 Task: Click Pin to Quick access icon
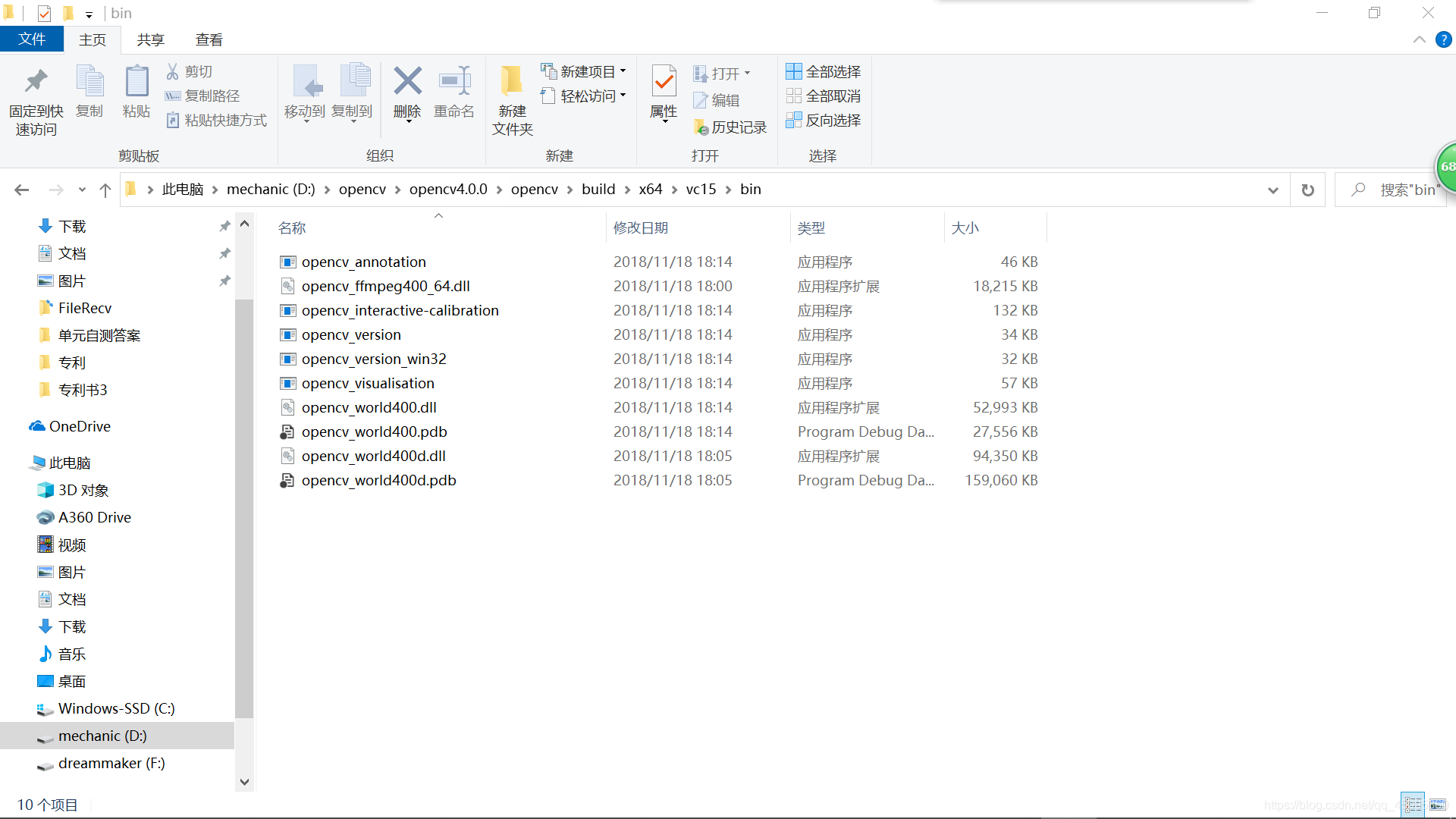tap(36, 81)
